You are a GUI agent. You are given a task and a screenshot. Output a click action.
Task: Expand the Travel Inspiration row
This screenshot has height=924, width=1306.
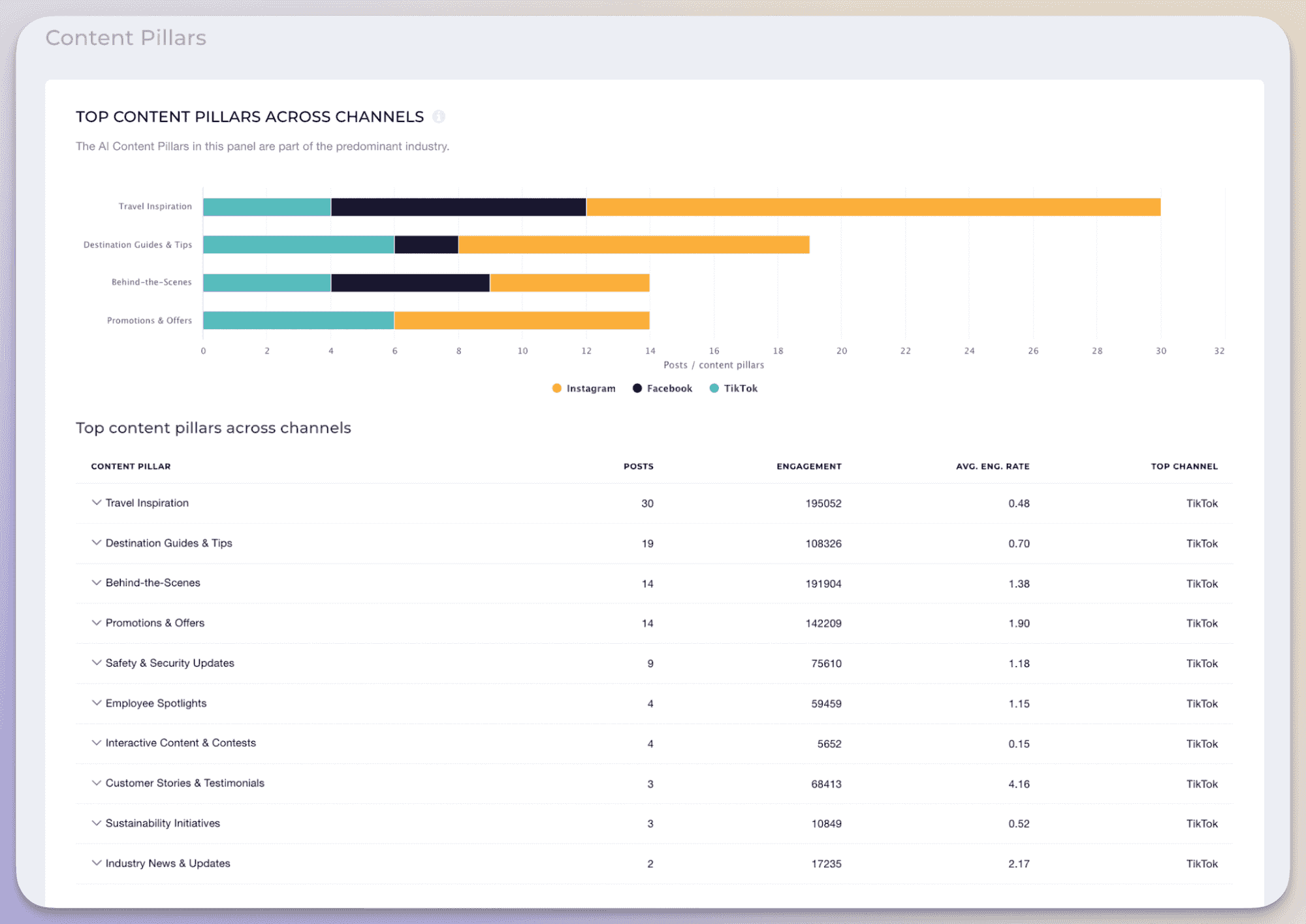97,503
